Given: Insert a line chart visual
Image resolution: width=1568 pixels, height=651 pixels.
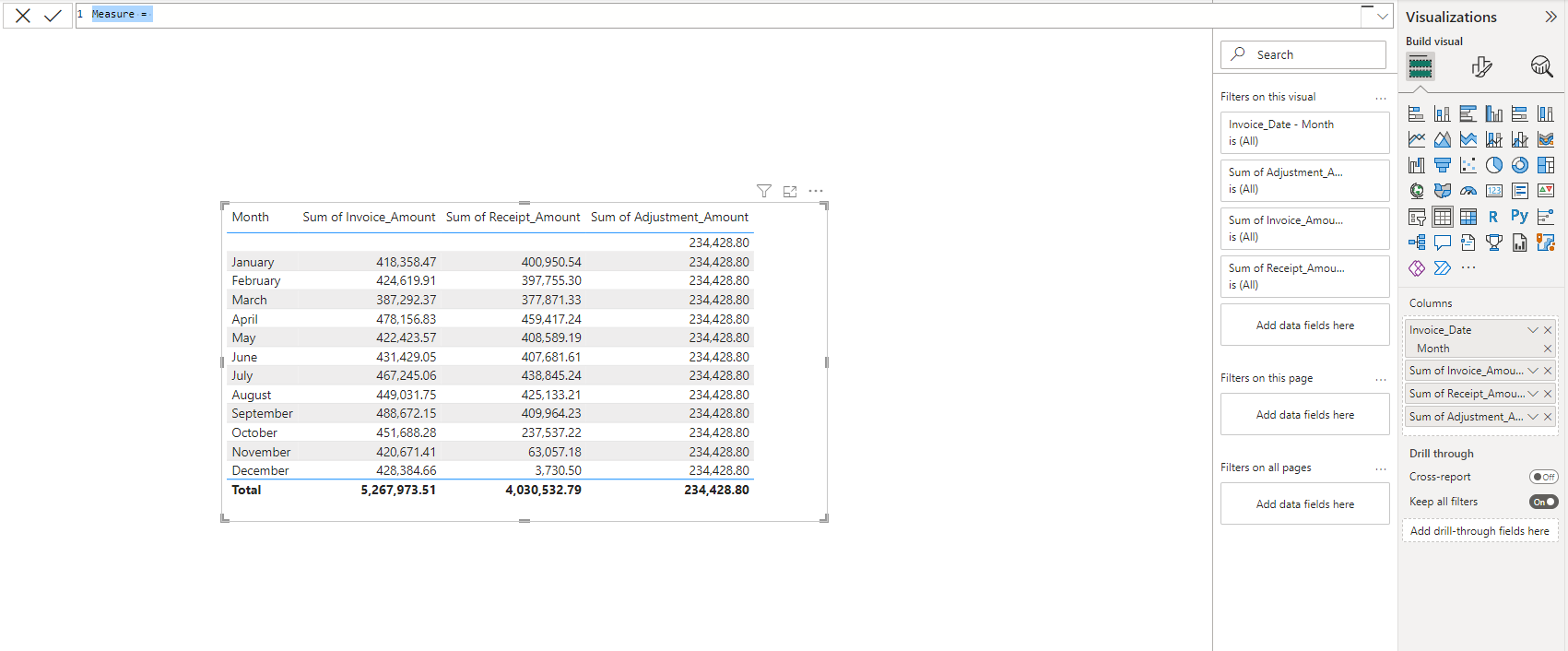Looking at the screenshot, I should (x=1417, y=139).
